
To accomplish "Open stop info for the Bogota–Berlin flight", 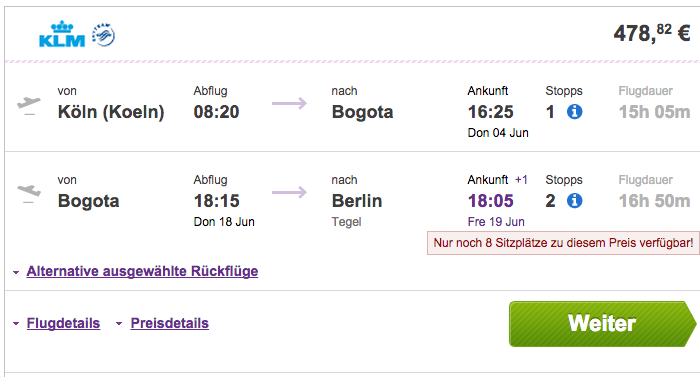I will click(x=575, y=201).
